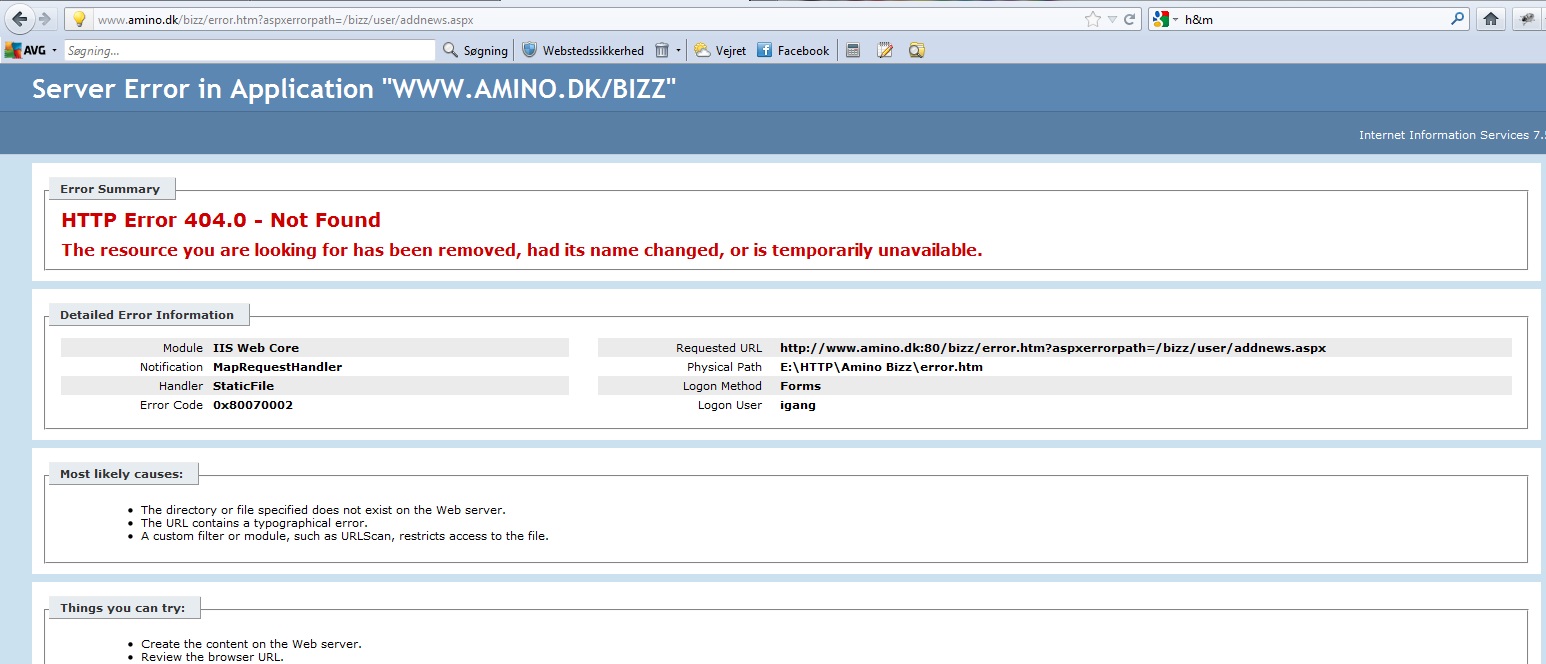The width and height of the screenshot is (1546, 664).
Task: Click the physical path E:\HTTP\Amino Bizz\error.htm
Action: coord(882,367)
